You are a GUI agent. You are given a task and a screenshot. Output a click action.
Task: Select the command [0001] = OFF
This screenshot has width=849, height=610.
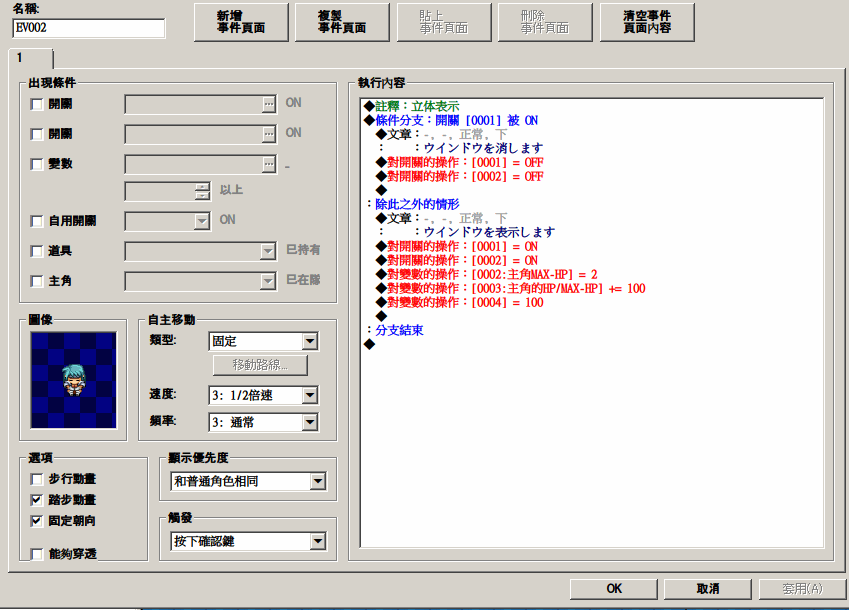click(460, 162)
